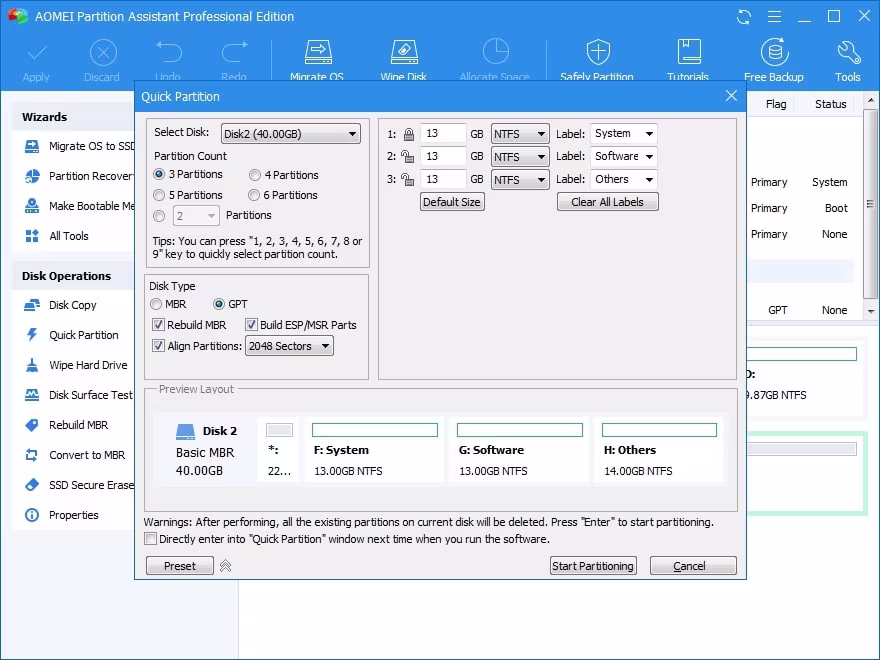
Task: Open the Tutorials book icon
Action: click(x=689, y=52)
